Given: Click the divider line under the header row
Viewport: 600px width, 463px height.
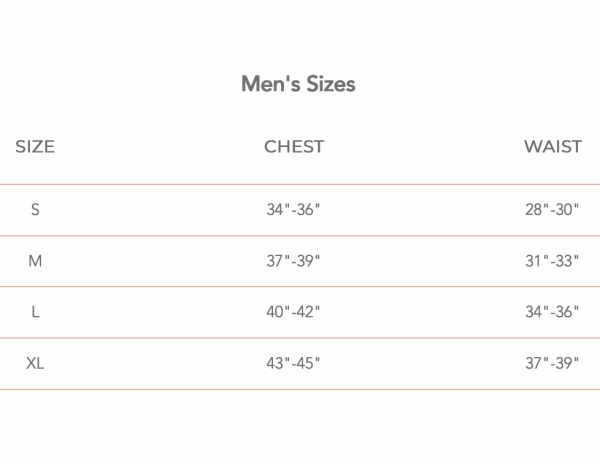Looking at the screenshot, I should tap(300, 184).
